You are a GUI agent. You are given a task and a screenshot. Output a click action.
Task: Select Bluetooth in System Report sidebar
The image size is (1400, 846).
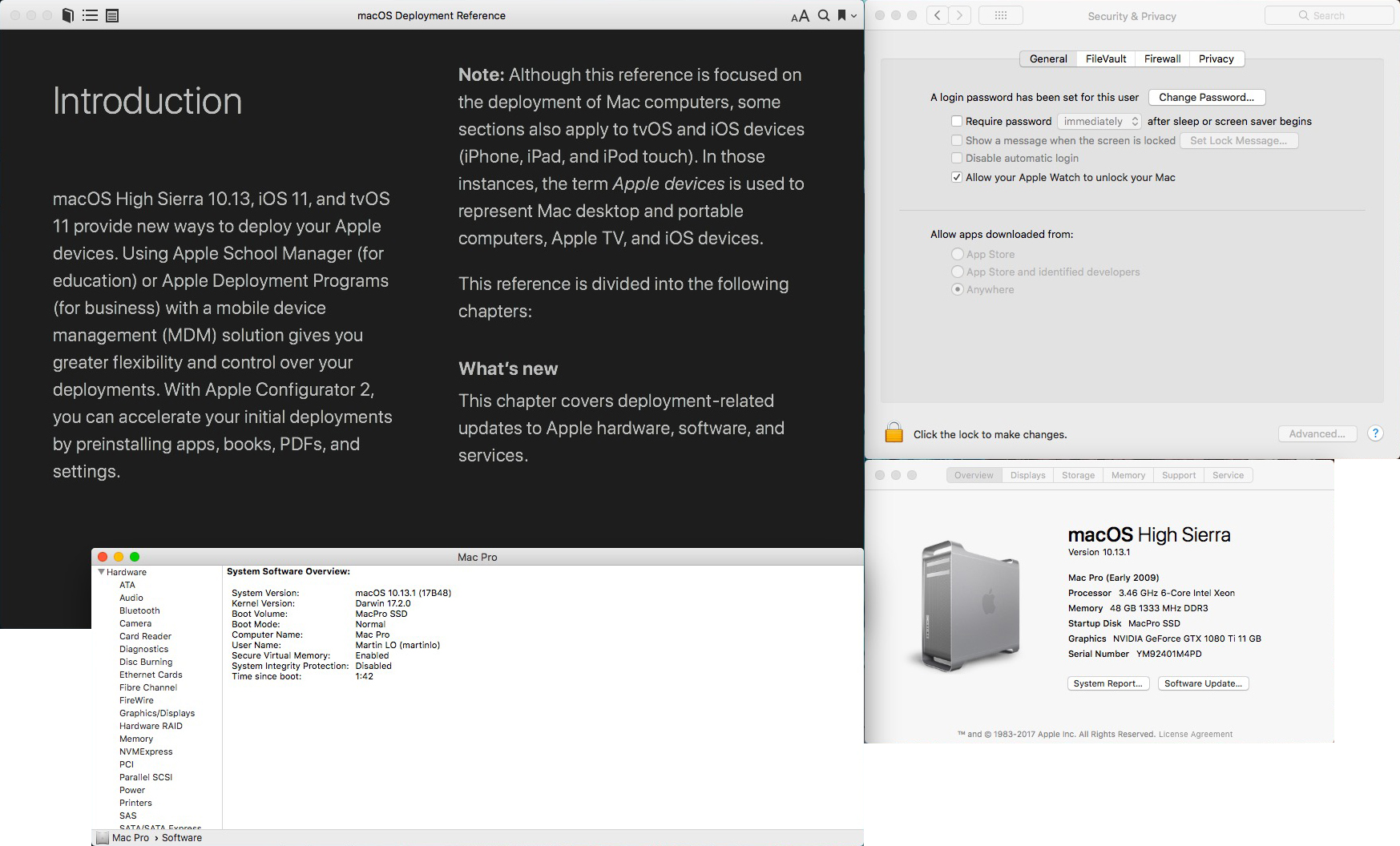139,610
